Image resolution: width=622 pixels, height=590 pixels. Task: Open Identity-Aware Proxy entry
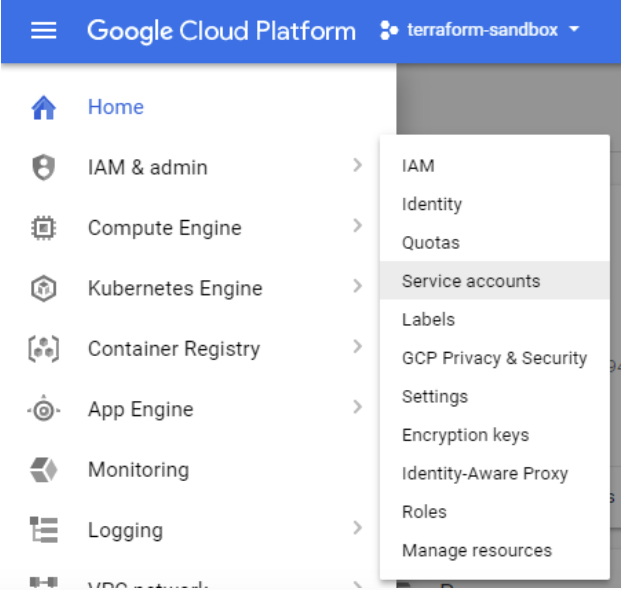coord(495,473)
